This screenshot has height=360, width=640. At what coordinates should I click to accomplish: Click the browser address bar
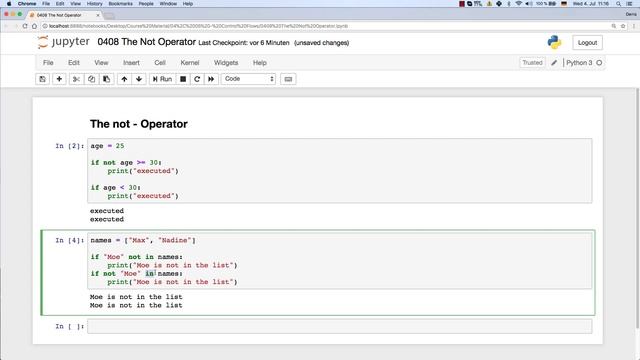pyautogui.click(x=322, y=26)
